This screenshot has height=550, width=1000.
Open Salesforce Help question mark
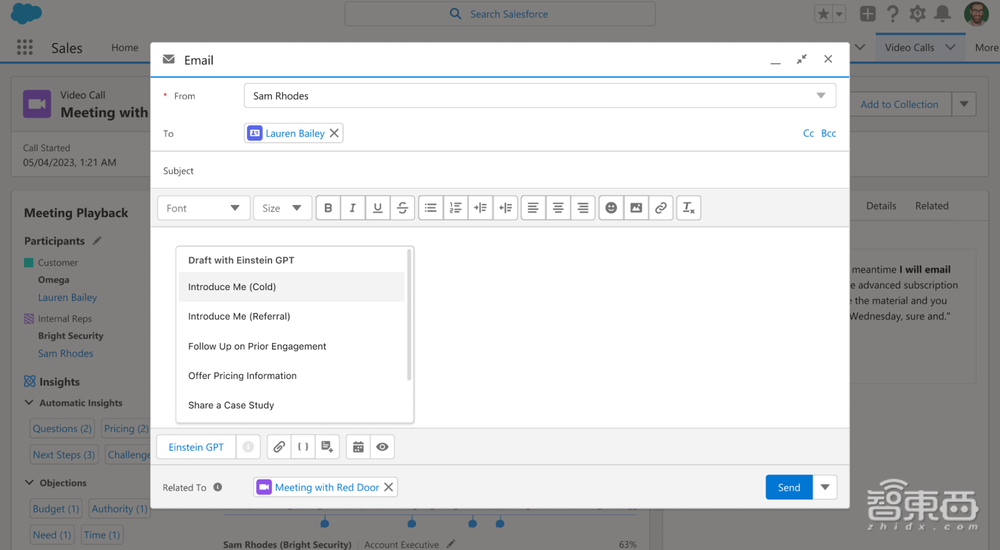coord(893,13)
